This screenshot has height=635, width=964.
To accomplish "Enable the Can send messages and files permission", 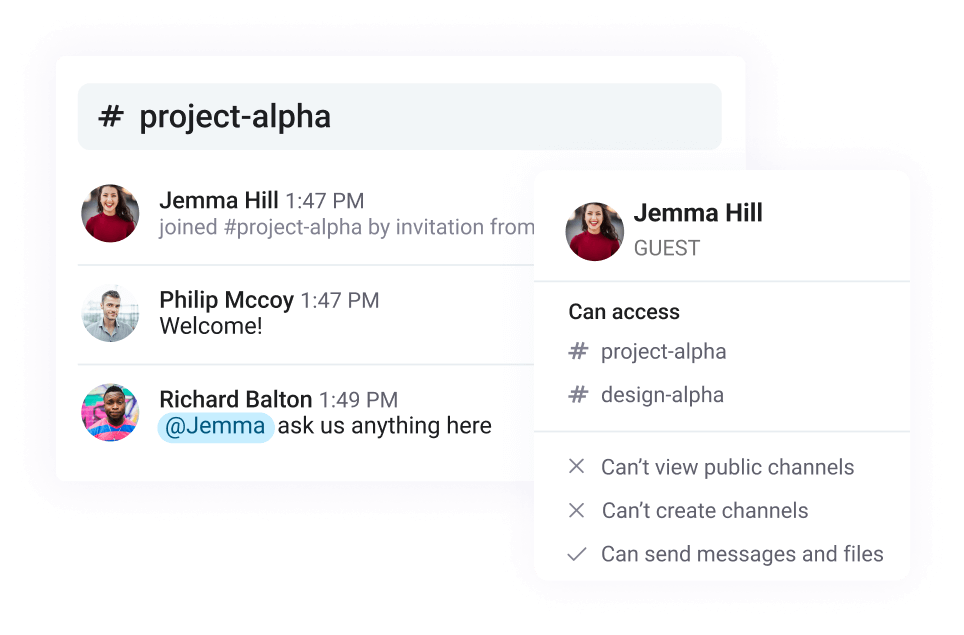I will tap(740, 553).
